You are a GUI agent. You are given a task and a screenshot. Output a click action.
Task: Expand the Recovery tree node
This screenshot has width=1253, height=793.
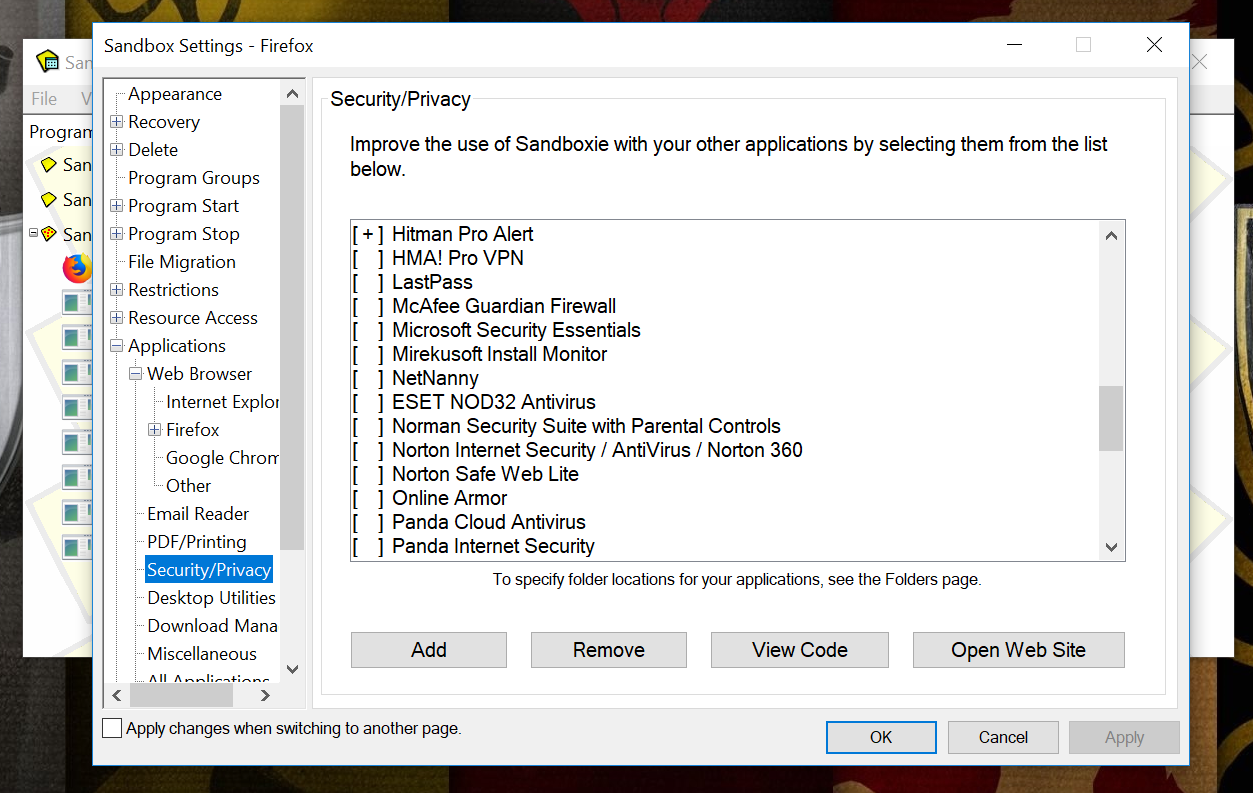117,122
